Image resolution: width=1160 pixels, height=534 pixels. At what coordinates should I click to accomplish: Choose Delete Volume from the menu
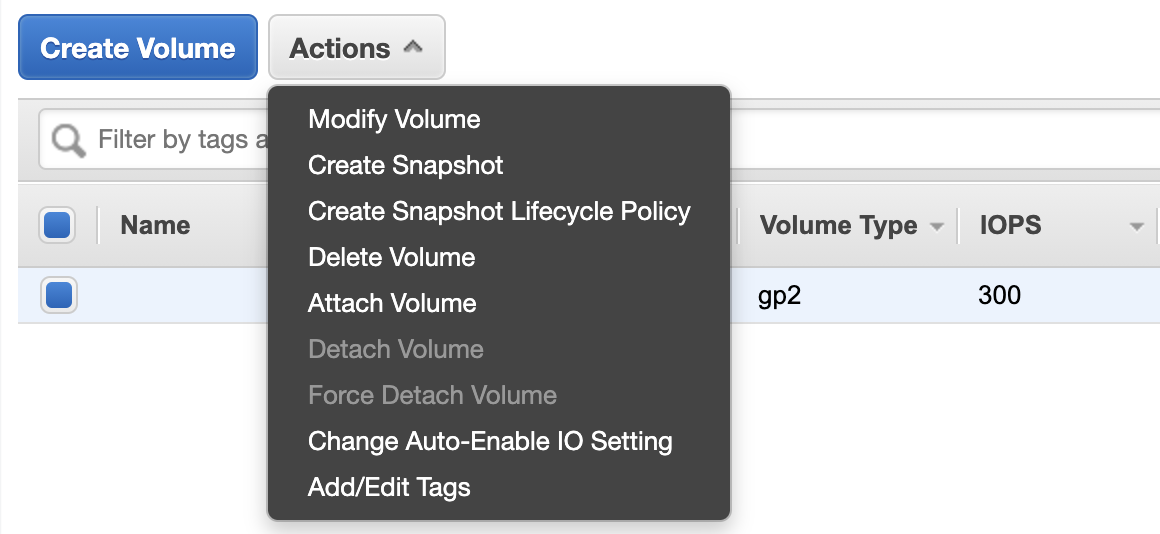click(x=391, y=257)
